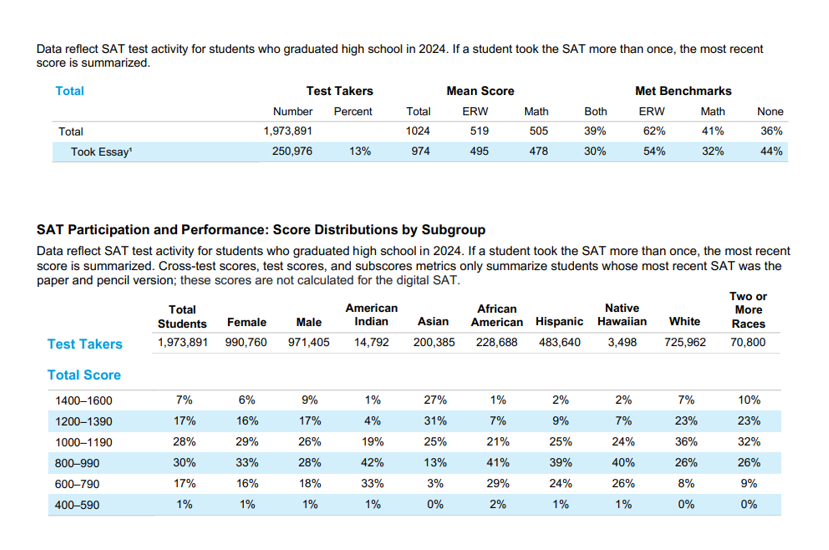Click the Two or More Races 10% in 1400–1600 row

[749, 400]
